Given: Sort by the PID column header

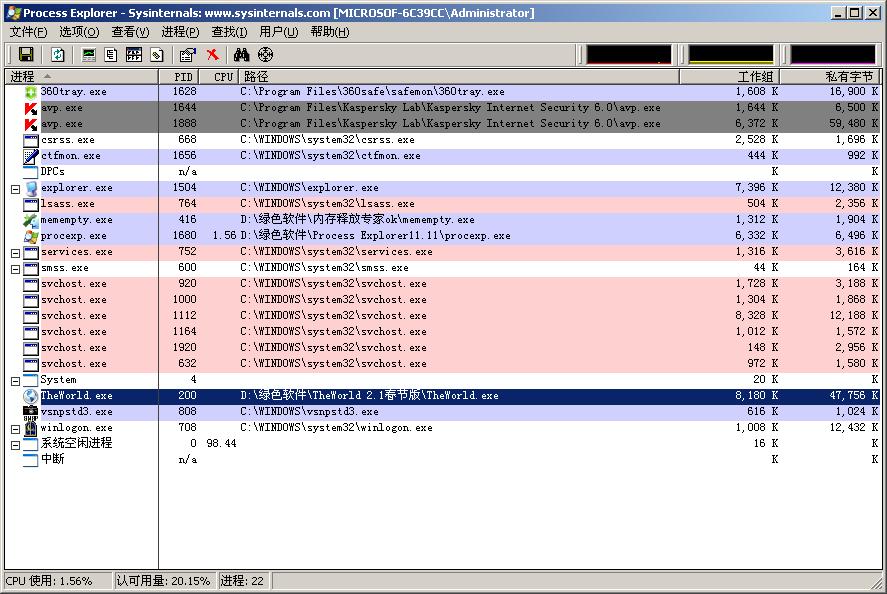Looking at the screenshot, I should tap(178, 76).
